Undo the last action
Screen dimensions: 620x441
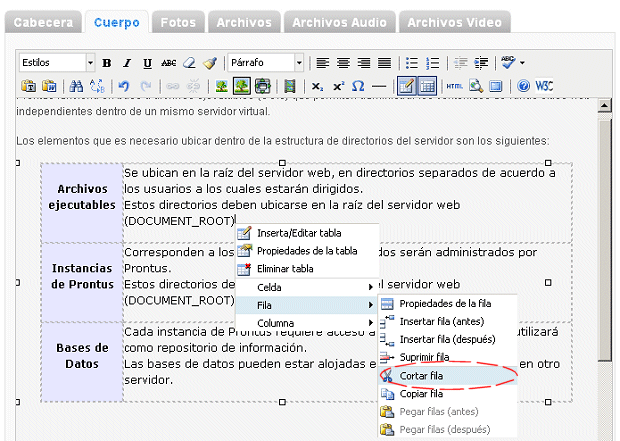tap(124, 86)
